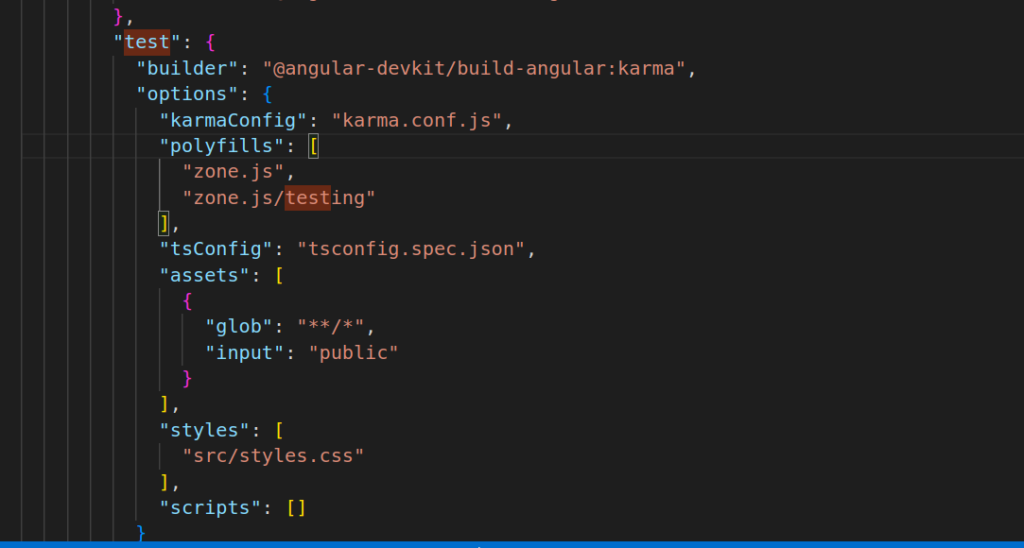Viewport: 1024px width, 548px height.
Task: Click the highlighted opening bracket after "polyfills"
Action: coord(313,146)
